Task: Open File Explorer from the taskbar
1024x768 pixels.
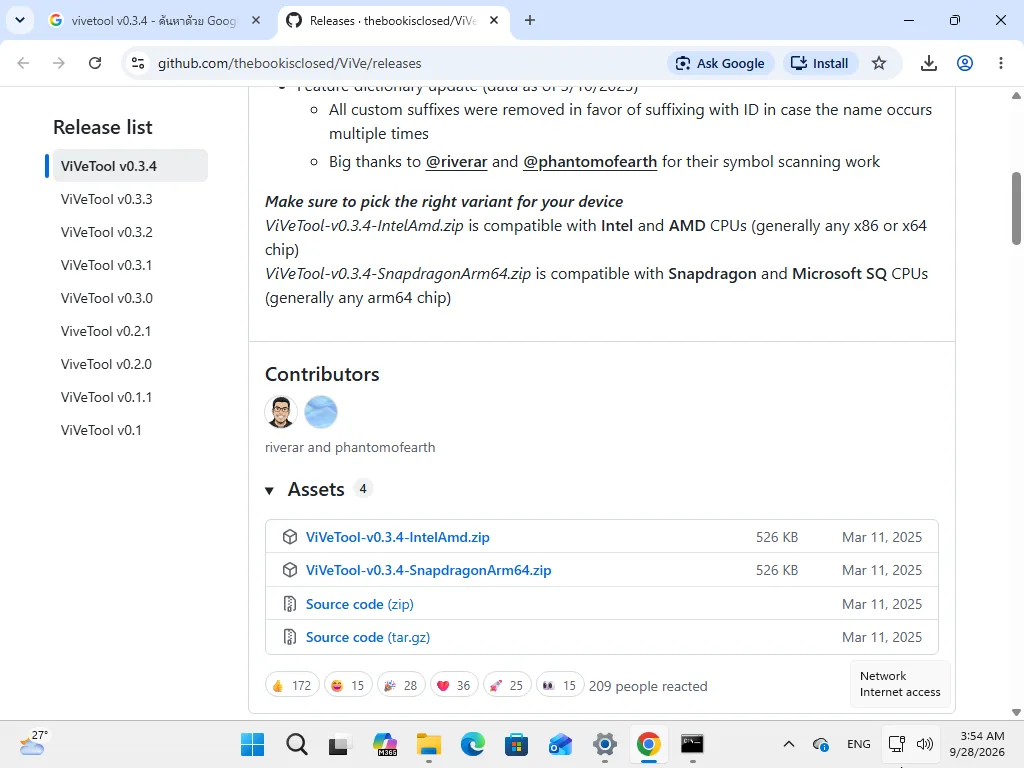Action: [429, 744]
